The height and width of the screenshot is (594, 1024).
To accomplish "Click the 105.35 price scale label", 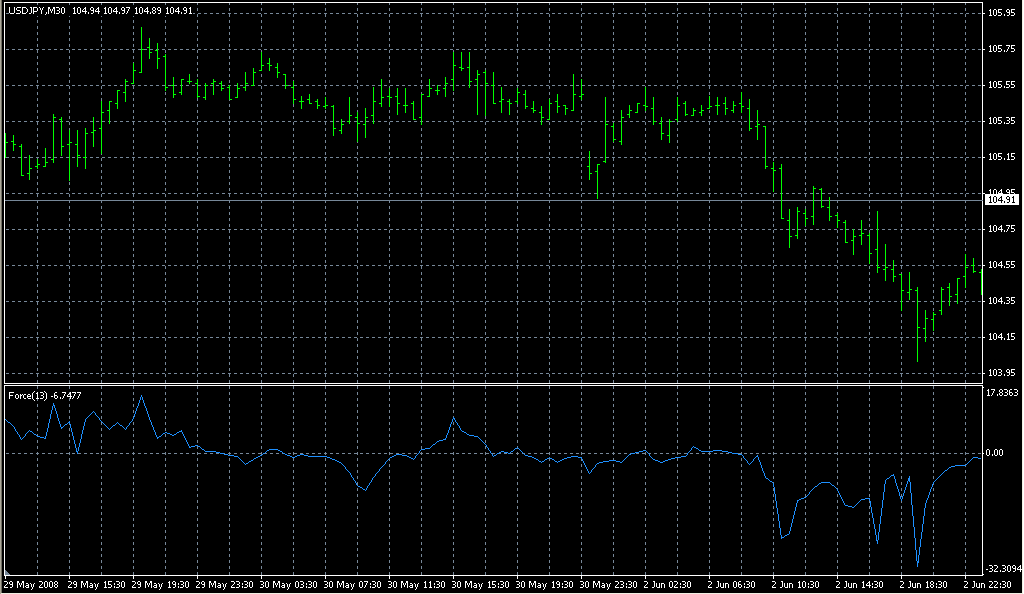I will (x=1001, y=121).
